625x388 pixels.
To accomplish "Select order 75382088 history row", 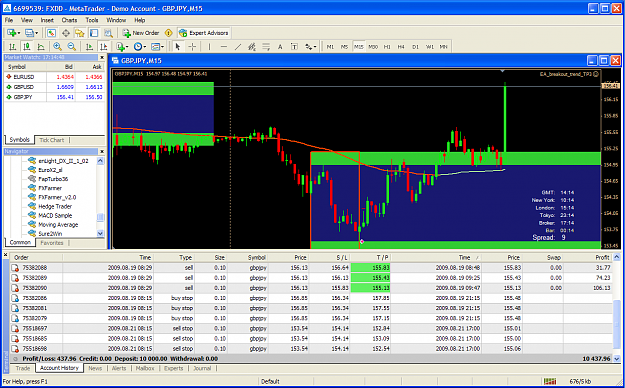I will pyautogui.click(x=311, y=268).
